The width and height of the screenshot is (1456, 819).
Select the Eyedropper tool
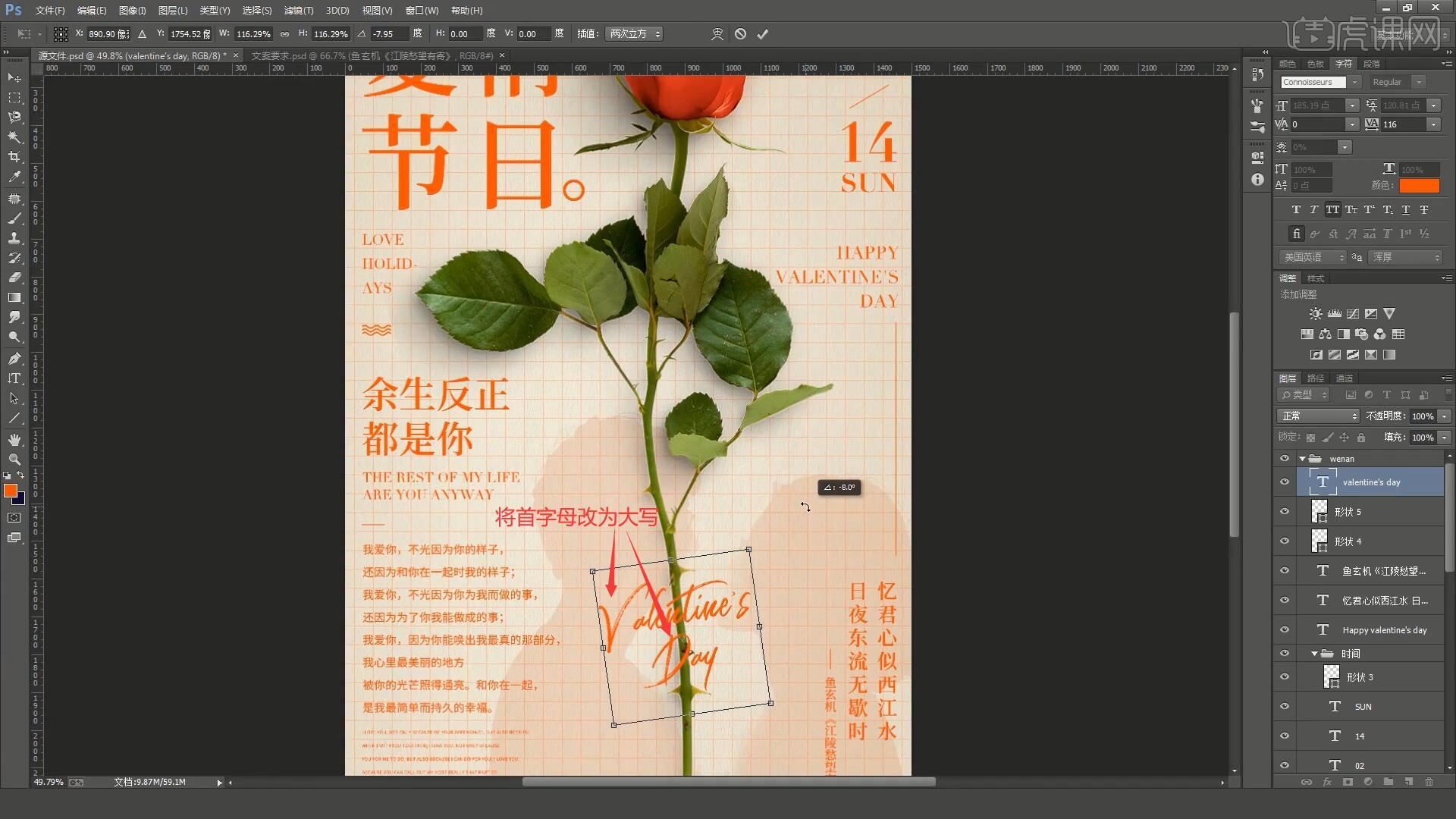14,177
